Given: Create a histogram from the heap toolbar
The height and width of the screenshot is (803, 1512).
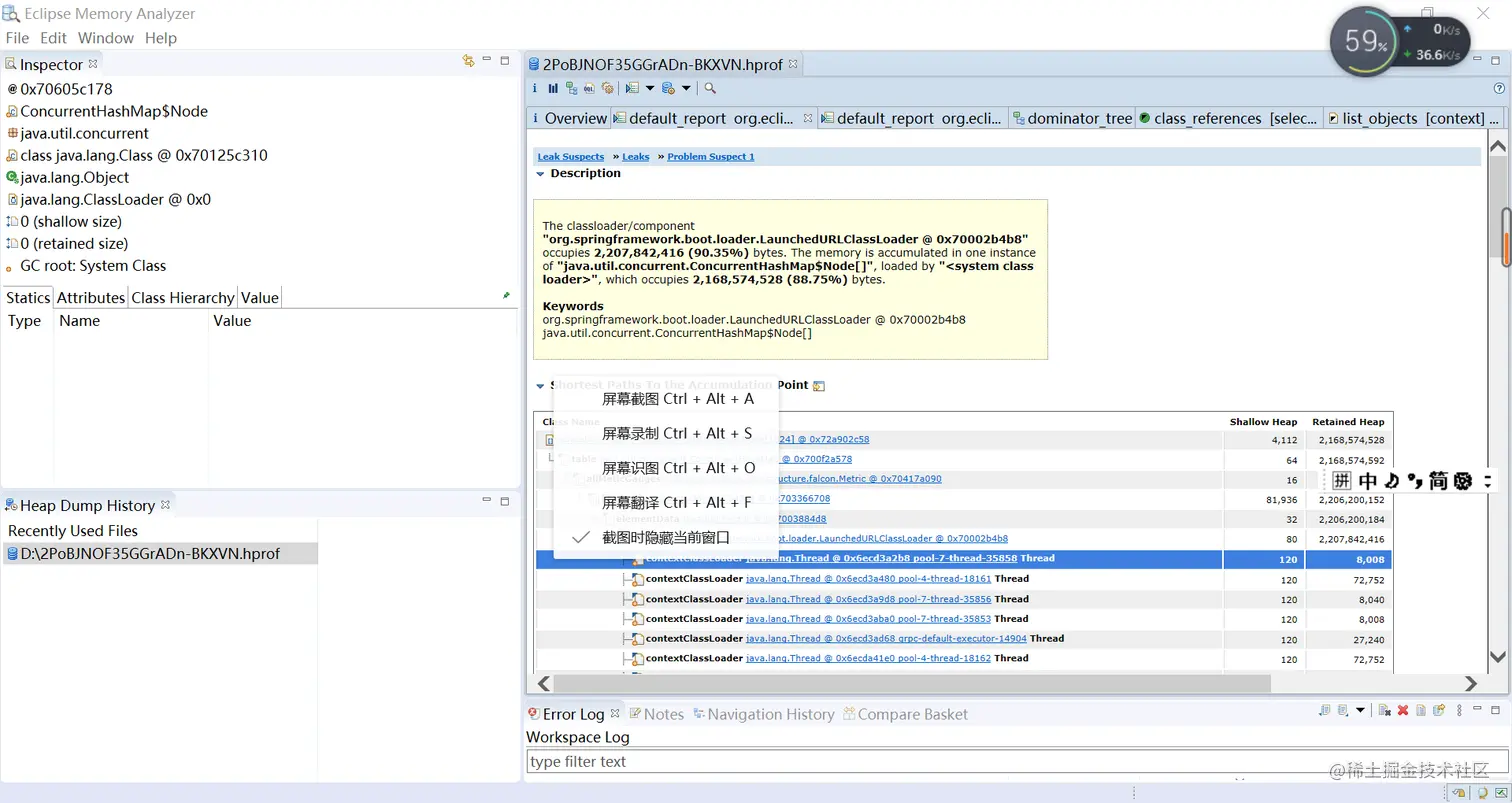Looking at the screenshot, I should (x=553, y=88).
